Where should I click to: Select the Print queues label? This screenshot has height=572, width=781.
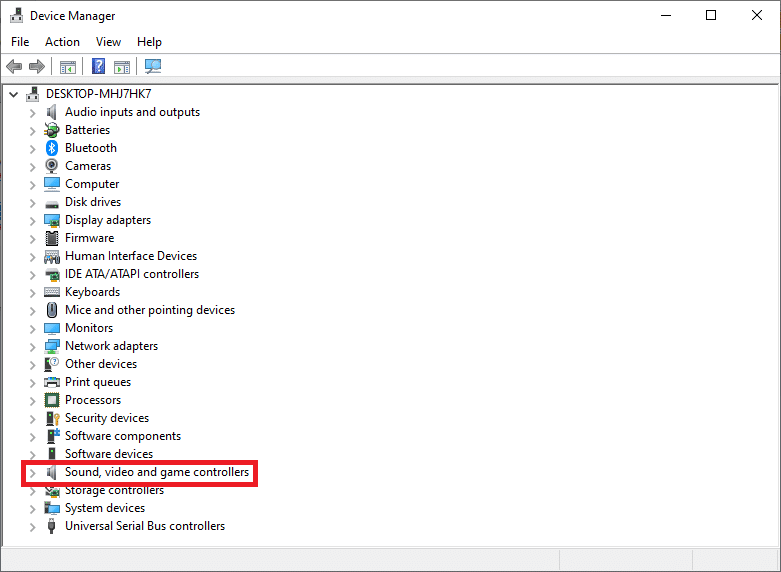(x=98, y=382)
